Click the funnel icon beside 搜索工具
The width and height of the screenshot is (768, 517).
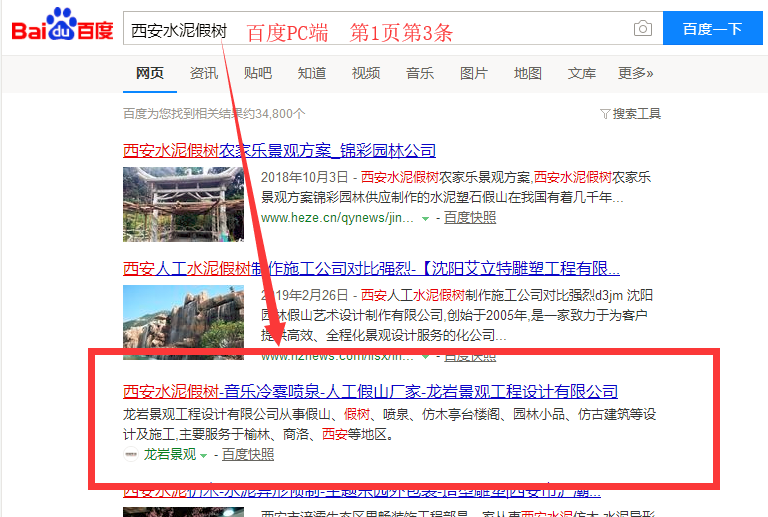pyautogui.click(x=605, y=114)
